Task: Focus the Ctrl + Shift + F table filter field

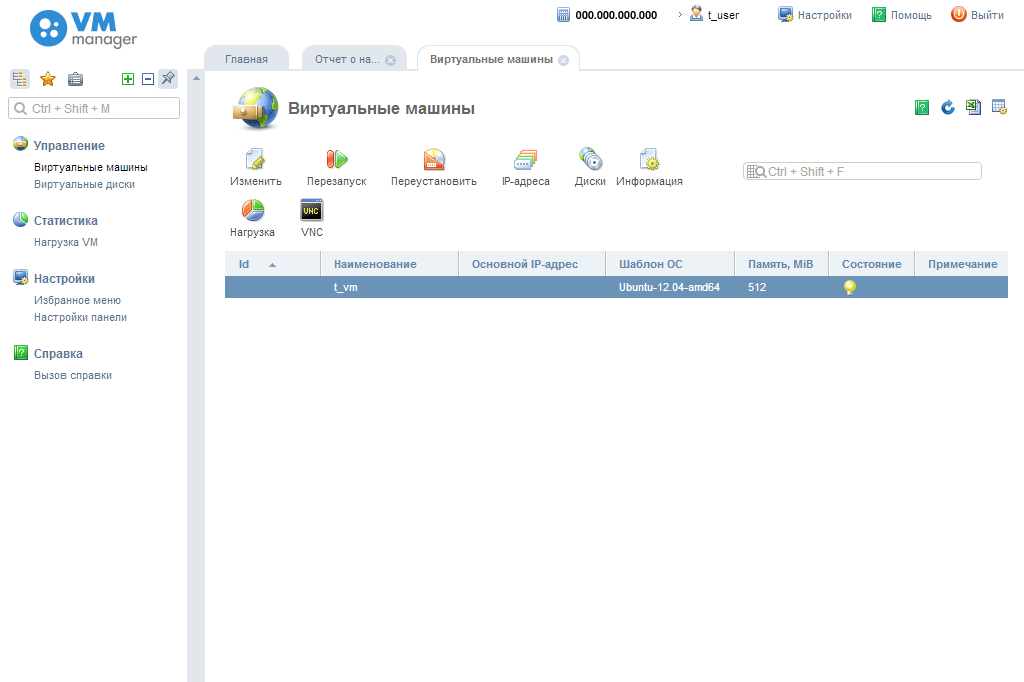Action: (862, 171)
